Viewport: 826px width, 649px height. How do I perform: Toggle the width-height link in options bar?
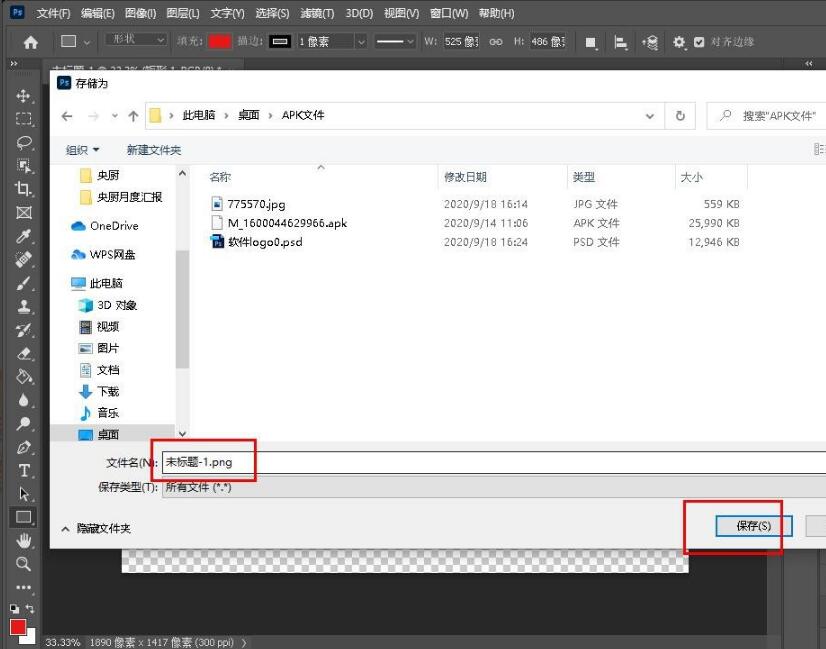494,42
